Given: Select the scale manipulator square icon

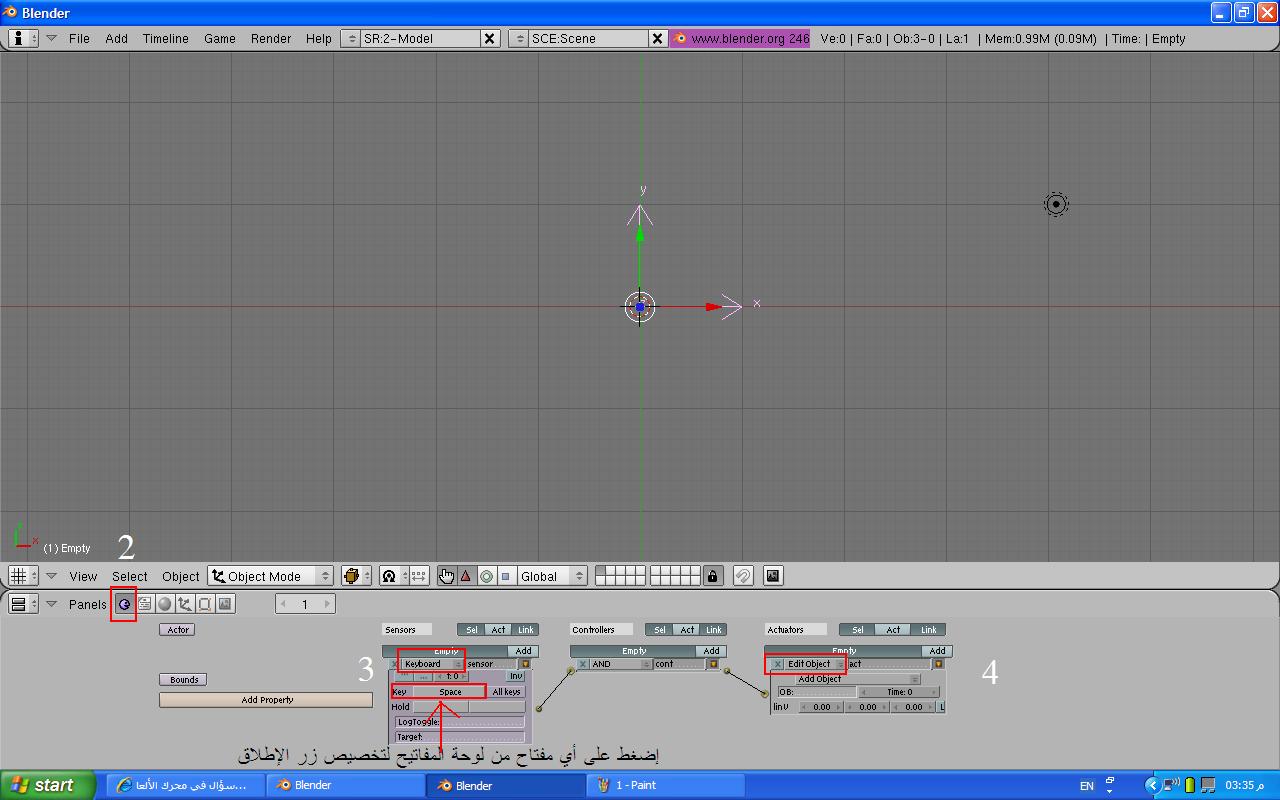Looking at the screenshot, I should click(x=505, y=576).
